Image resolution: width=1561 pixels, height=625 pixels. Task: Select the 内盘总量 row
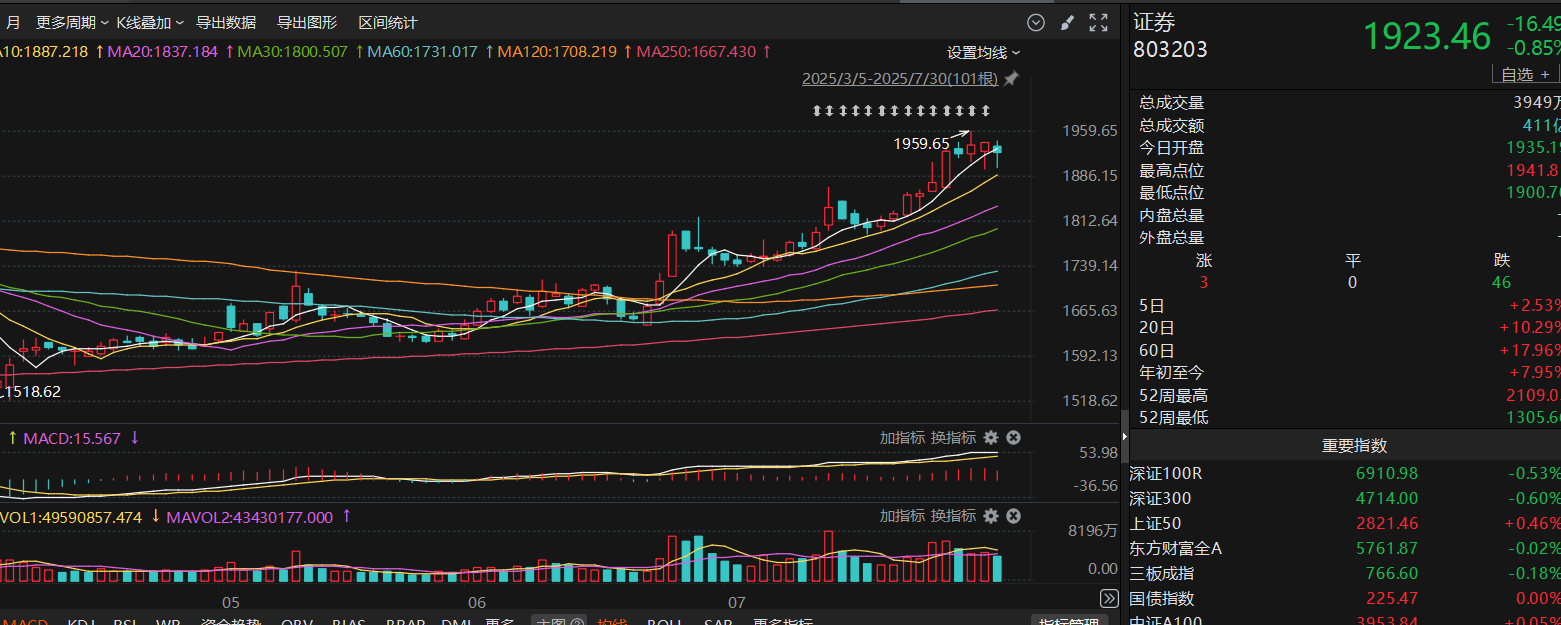(x=1345, y=215)
